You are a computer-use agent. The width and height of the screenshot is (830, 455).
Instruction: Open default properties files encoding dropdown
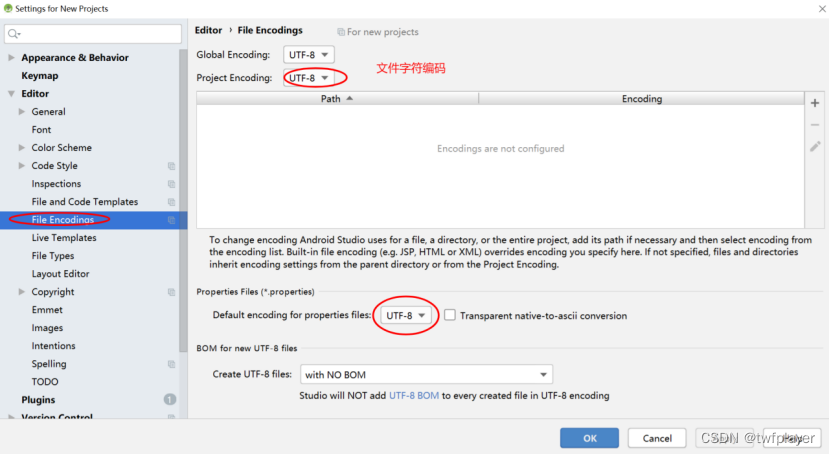(x=405, y=315)
